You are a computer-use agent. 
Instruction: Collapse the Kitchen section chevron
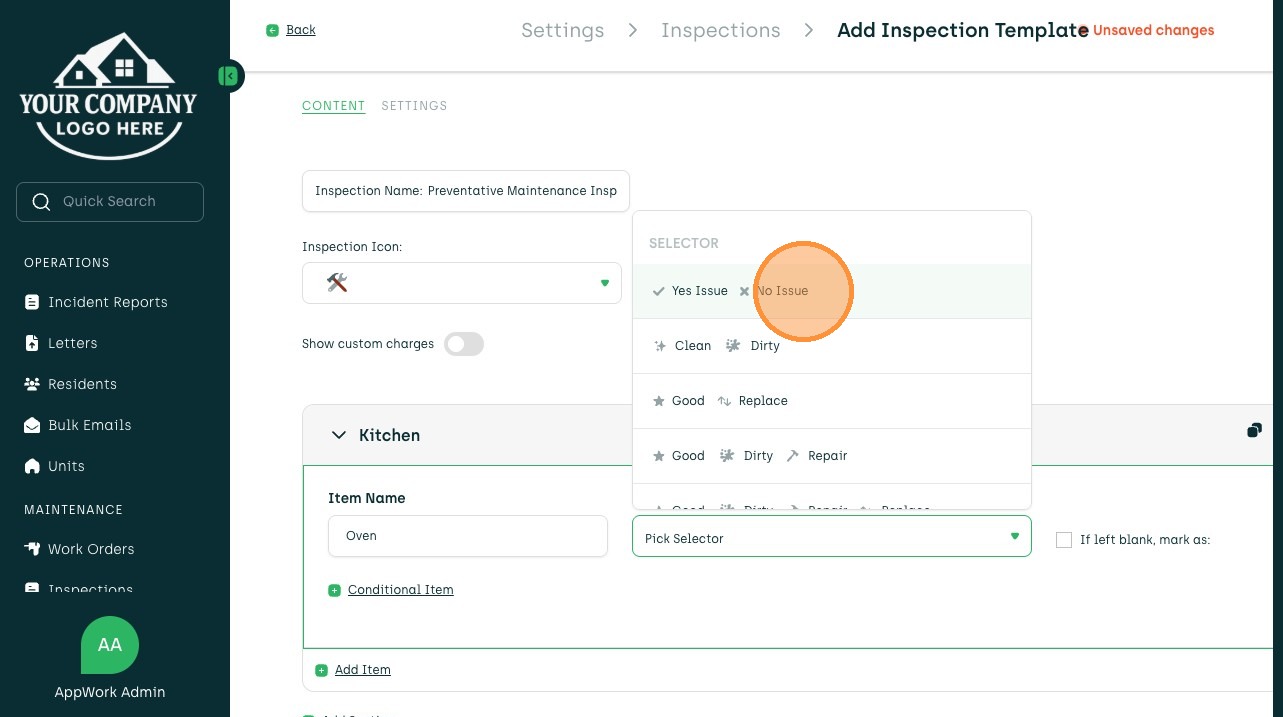(x=337, y=435)
